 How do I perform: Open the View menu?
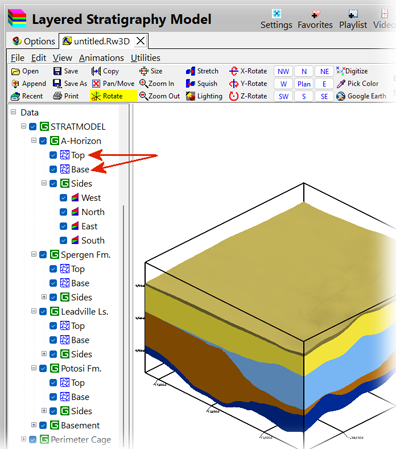[62, 58]
